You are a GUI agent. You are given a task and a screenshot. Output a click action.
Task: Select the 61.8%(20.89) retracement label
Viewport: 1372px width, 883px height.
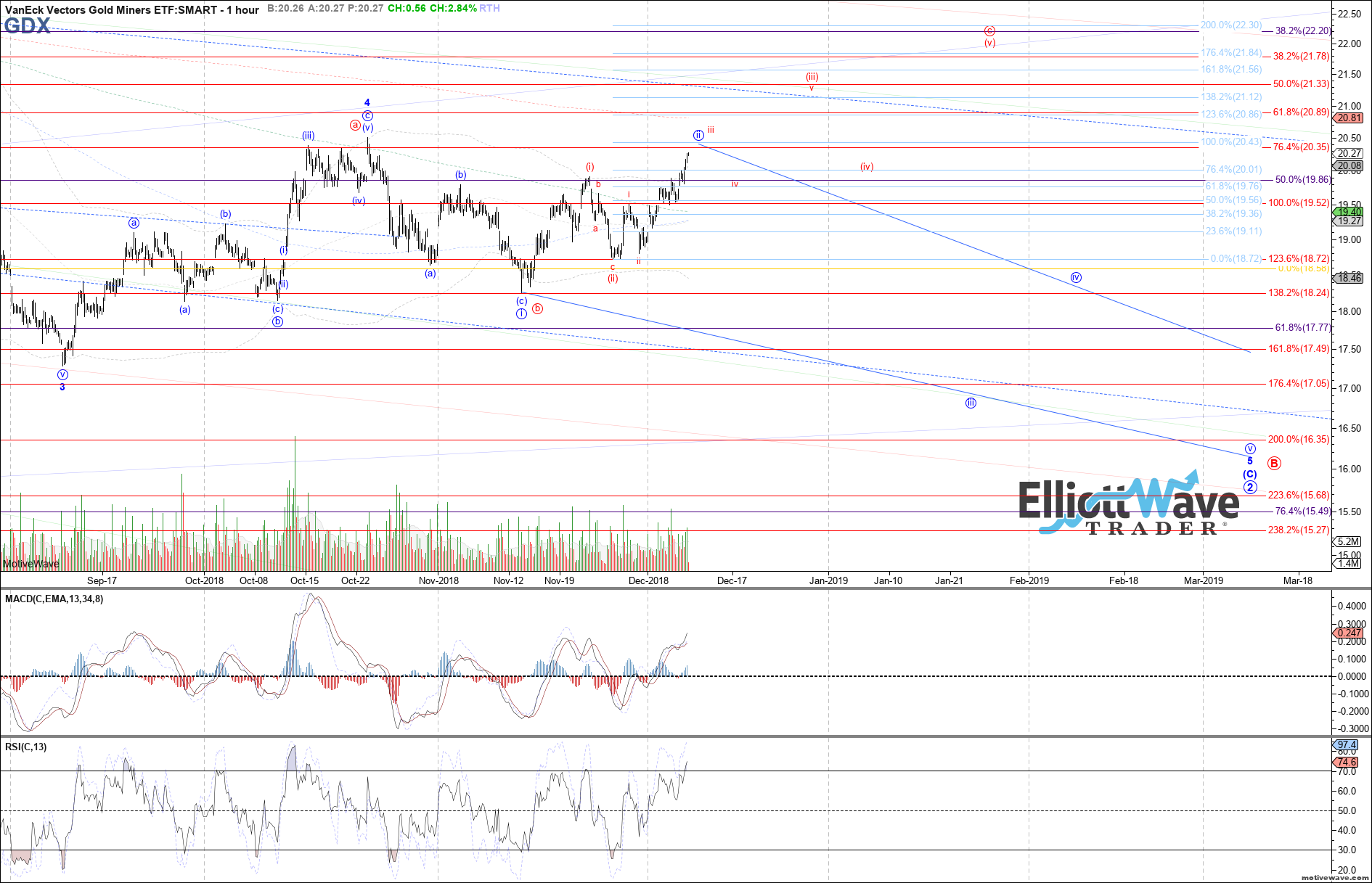point(1302,112)
